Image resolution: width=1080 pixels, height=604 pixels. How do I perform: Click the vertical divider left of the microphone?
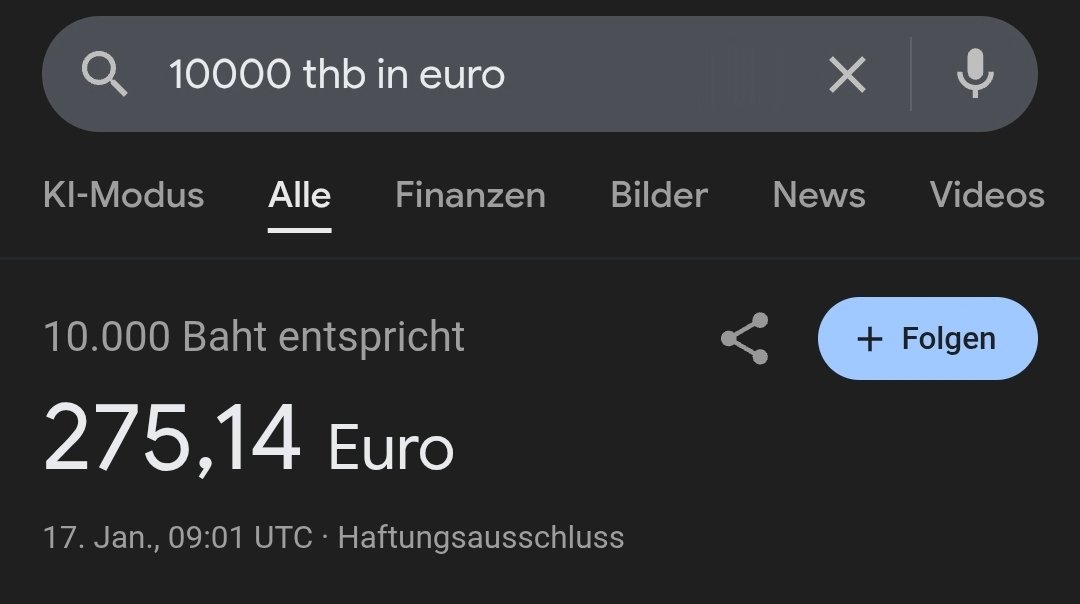click(911, 75)
